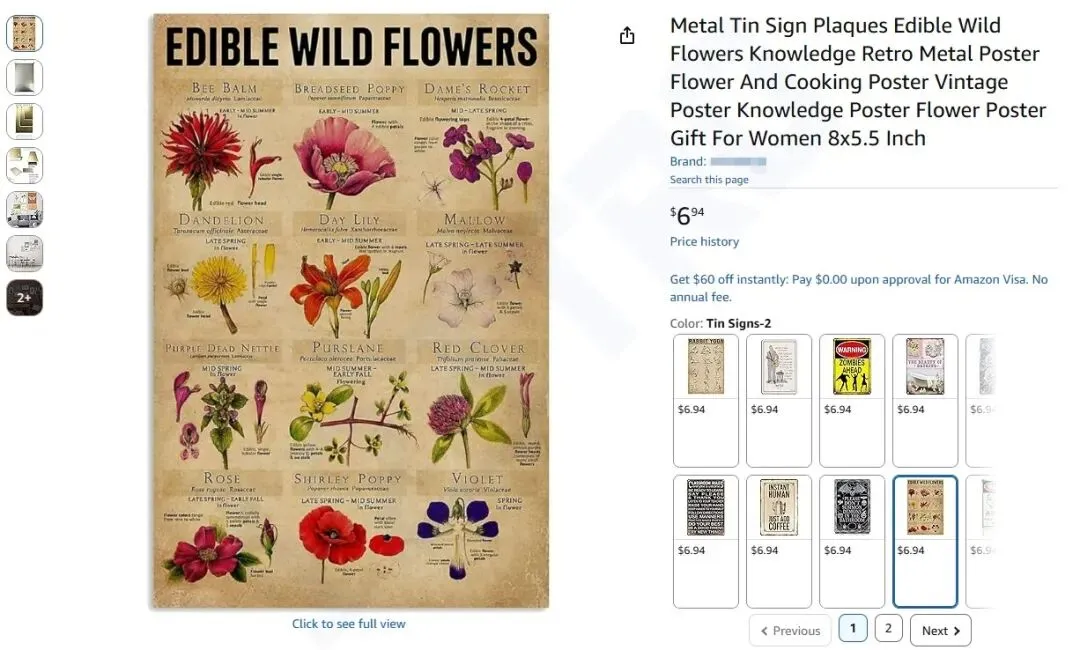Select page 1 of color options

point(852,628)
